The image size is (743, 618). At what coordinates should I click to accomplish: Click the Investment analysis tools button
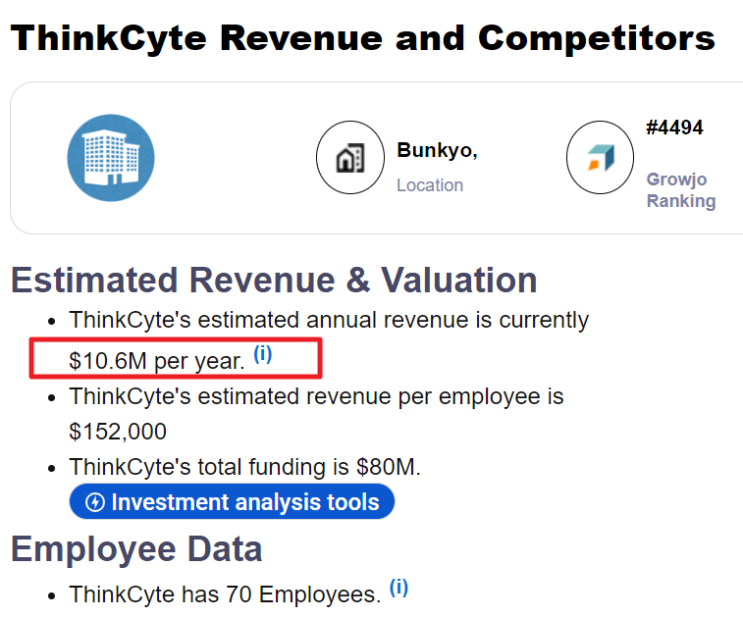pos(232,502)
